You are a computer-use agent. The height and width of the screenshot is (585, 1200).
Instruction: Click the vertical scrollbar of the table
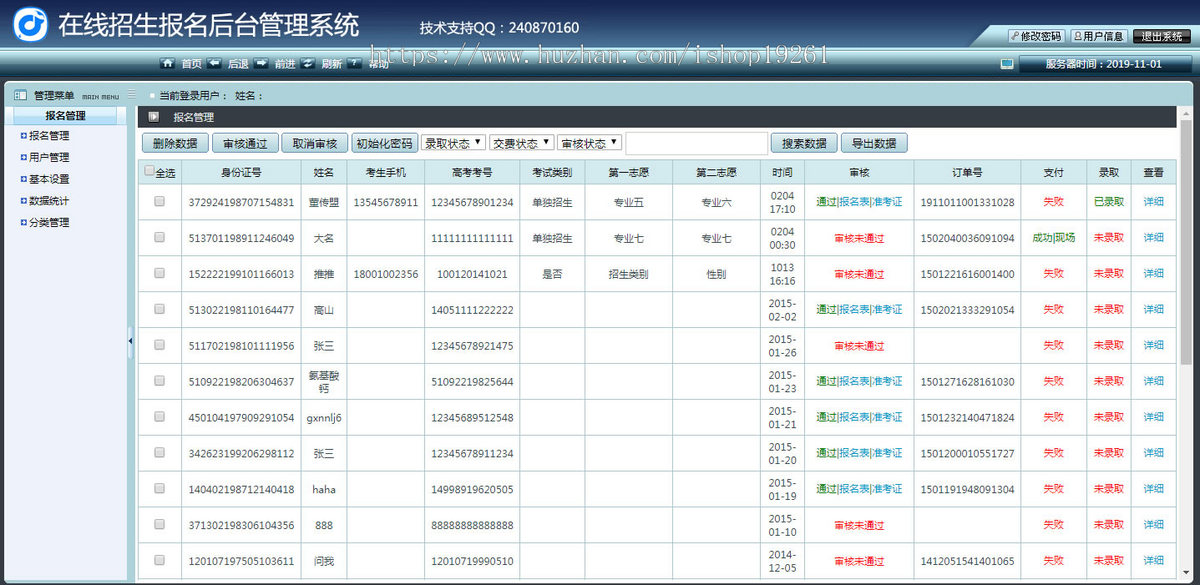coord(1186,340)
